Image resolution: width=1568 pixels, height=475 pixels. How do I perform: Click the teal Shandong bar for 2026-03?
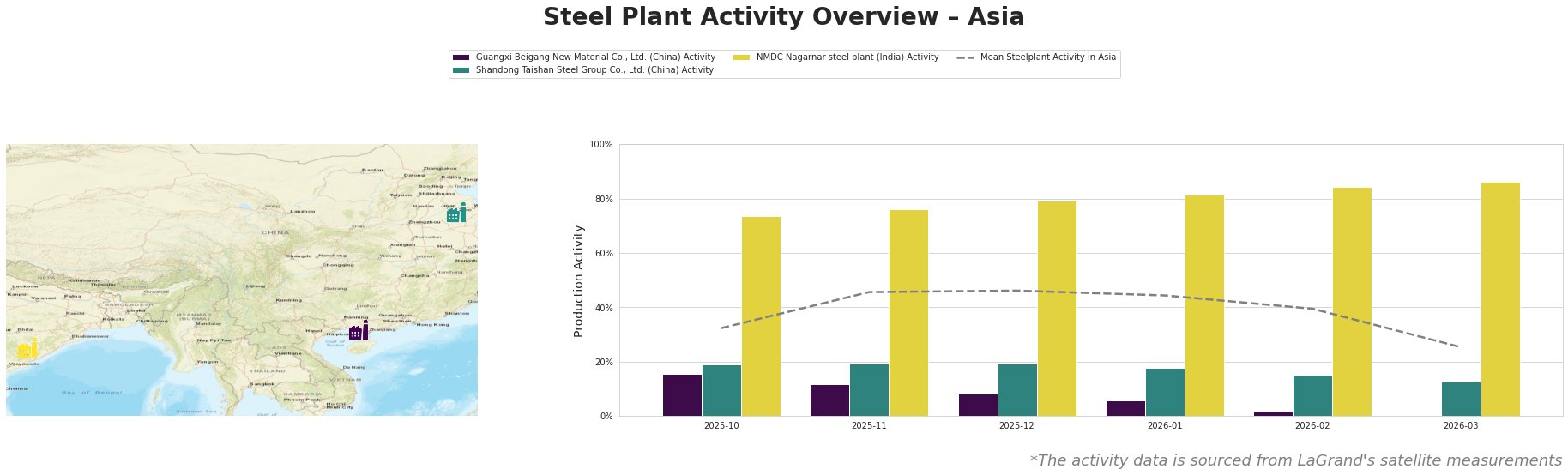click(x=1460, y=400)
